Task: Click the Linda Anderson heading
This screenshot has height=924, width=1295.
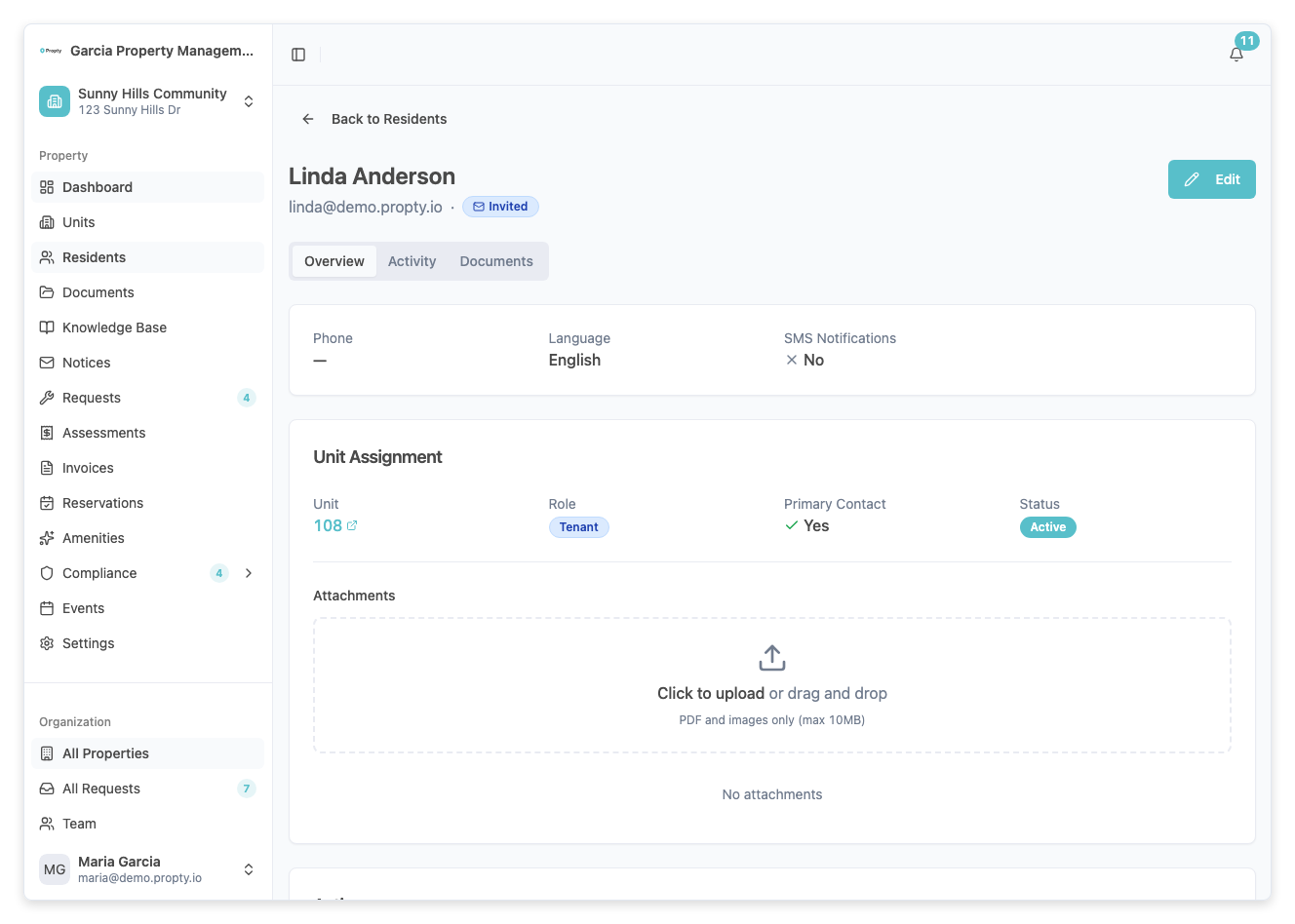Action: [372, 176]
